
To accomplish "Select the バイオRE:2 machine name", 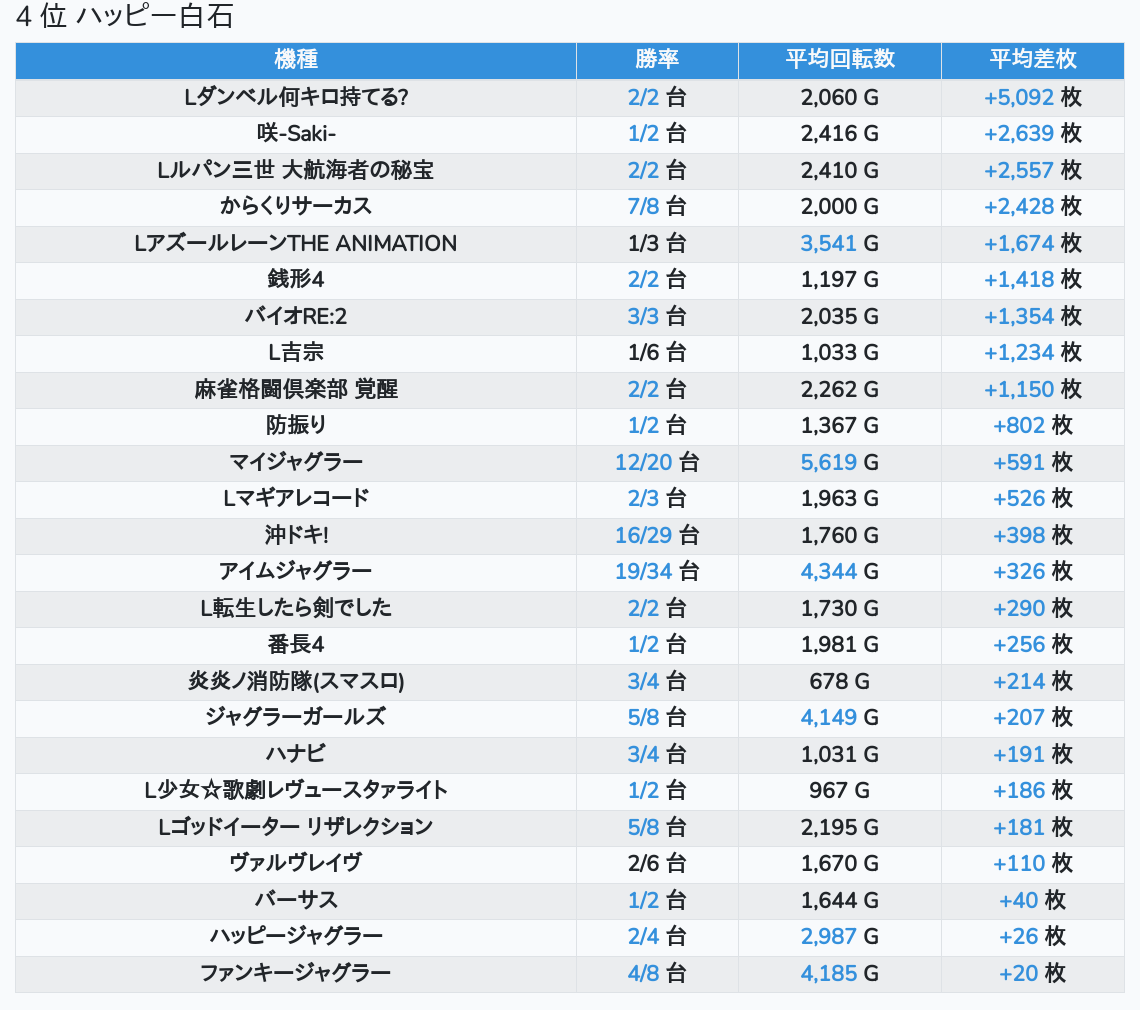I will point(296,316).
